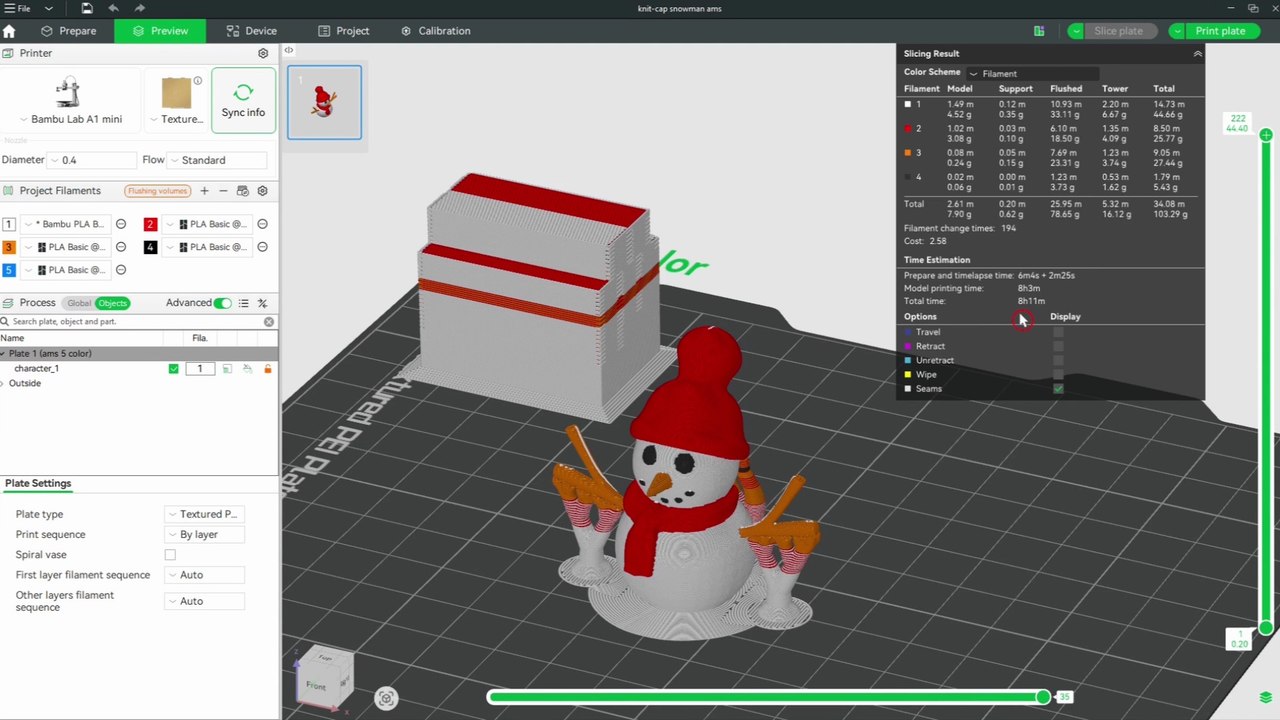Image resolution: width=1280 pixels, height=720 pixels.
Task: Click filament 3 orange color swatch
Action: (9, 247)
